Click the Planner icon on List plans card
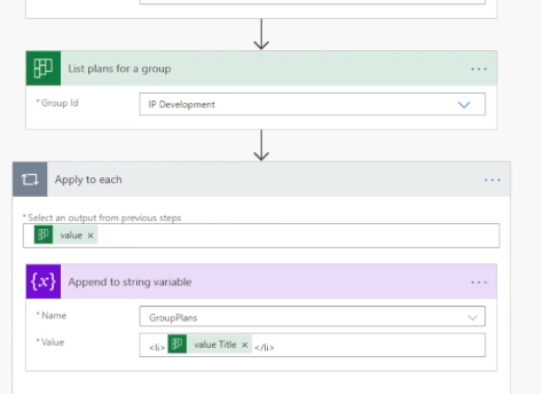541x394 pixels. (x=43, y=68)
